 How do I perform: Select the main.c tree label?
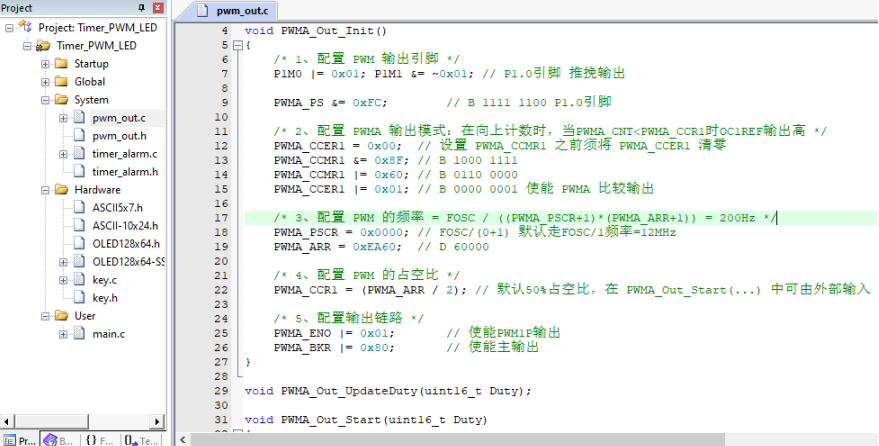click(x=108, y=333)
